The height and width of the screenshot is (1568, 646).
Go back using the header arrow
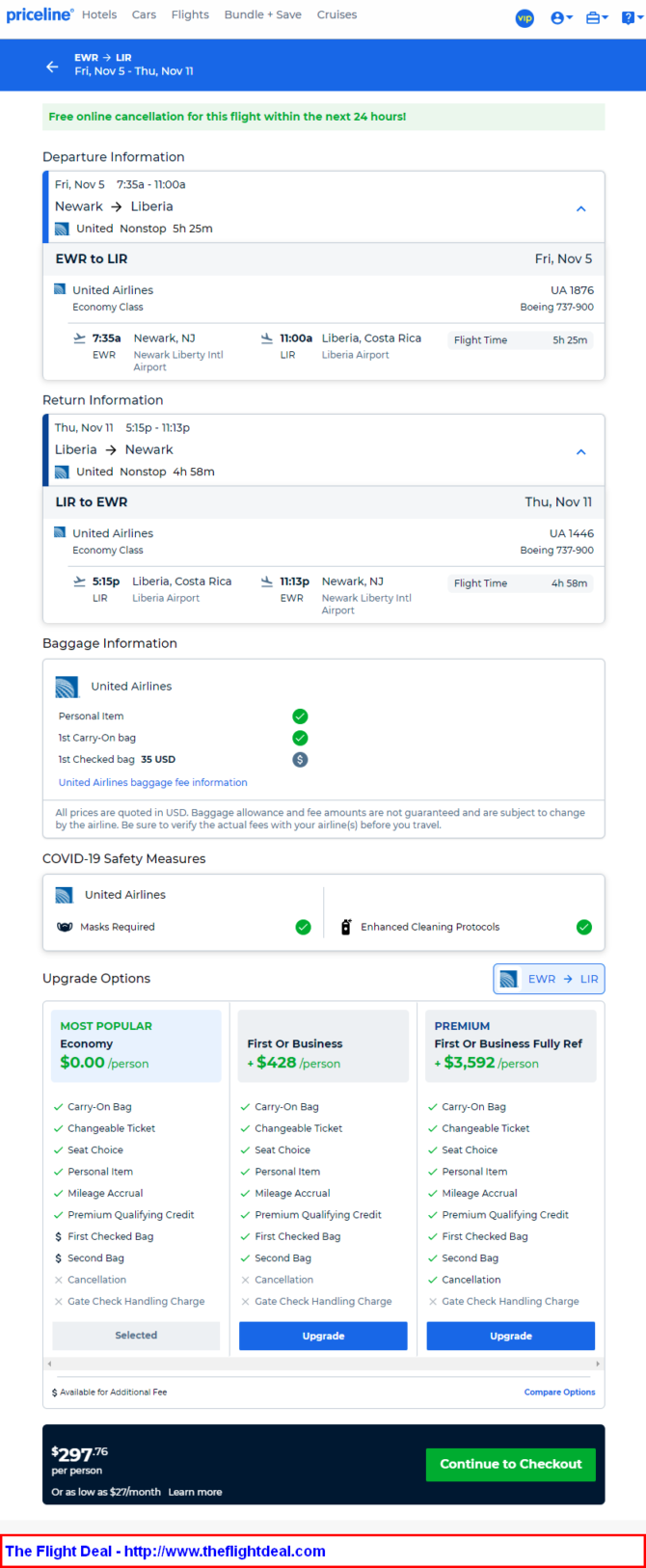52,67
